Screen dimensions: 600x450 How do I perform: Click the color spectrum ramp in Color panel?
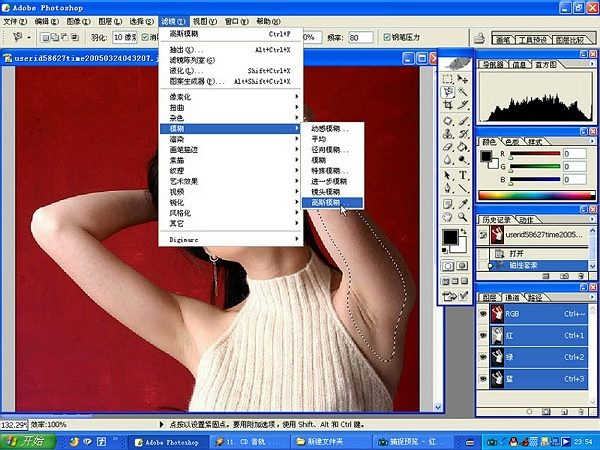point(536,195)
